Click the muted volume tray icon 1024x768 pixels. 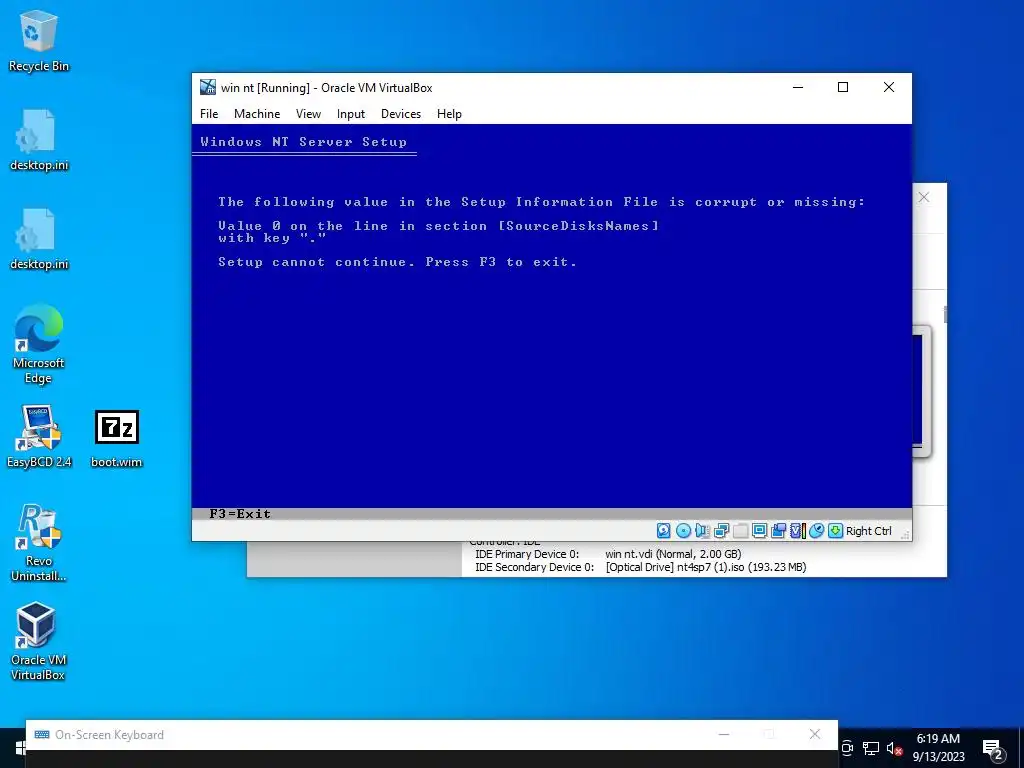pyautogui.click(x=894, y=748)
